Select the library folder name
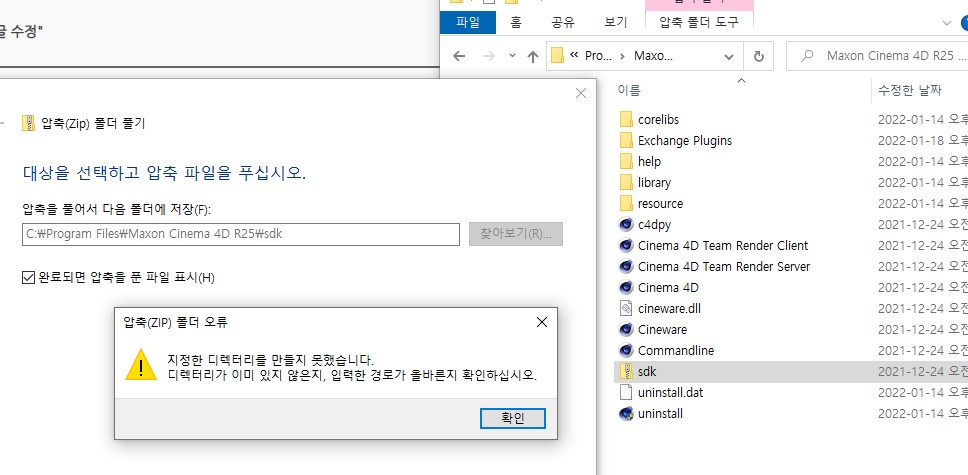This screenshot has height=475, width=968. [654, 182]
